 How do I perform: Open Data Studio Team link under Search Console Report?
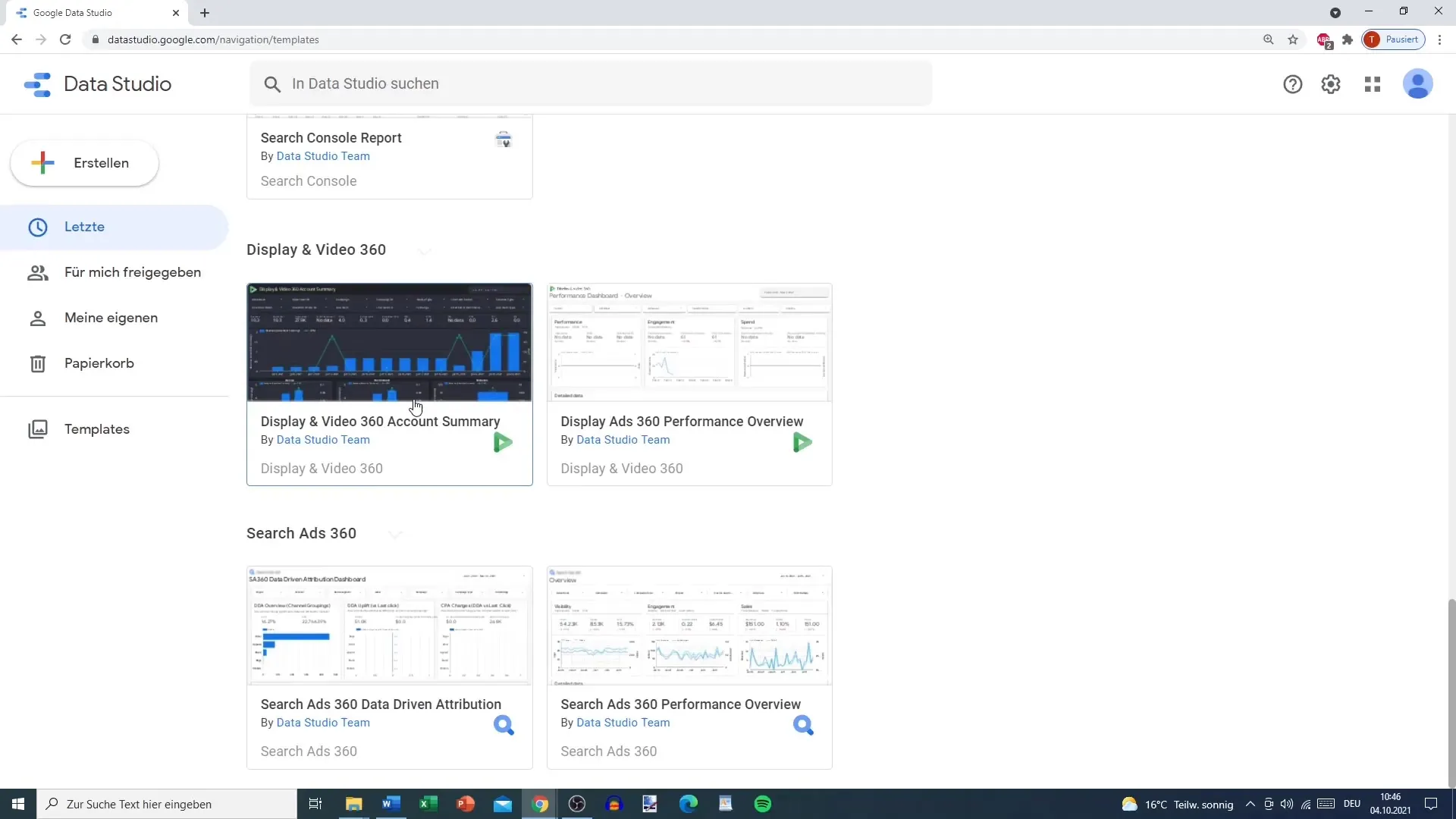pos(323,156)
